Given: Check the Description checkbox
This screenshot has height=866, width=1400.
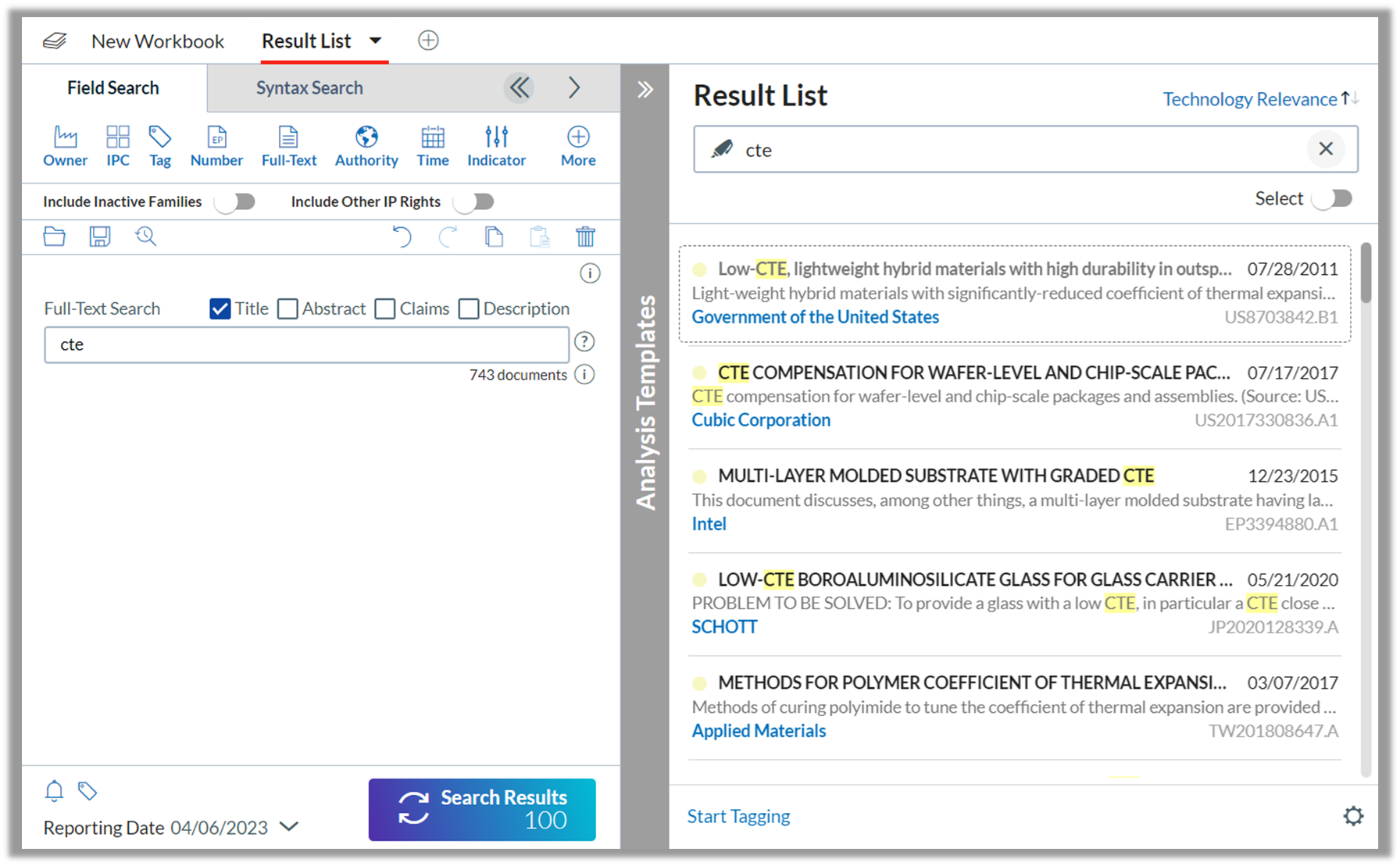Looking at the screenshot, I should (x=469, y=308).
